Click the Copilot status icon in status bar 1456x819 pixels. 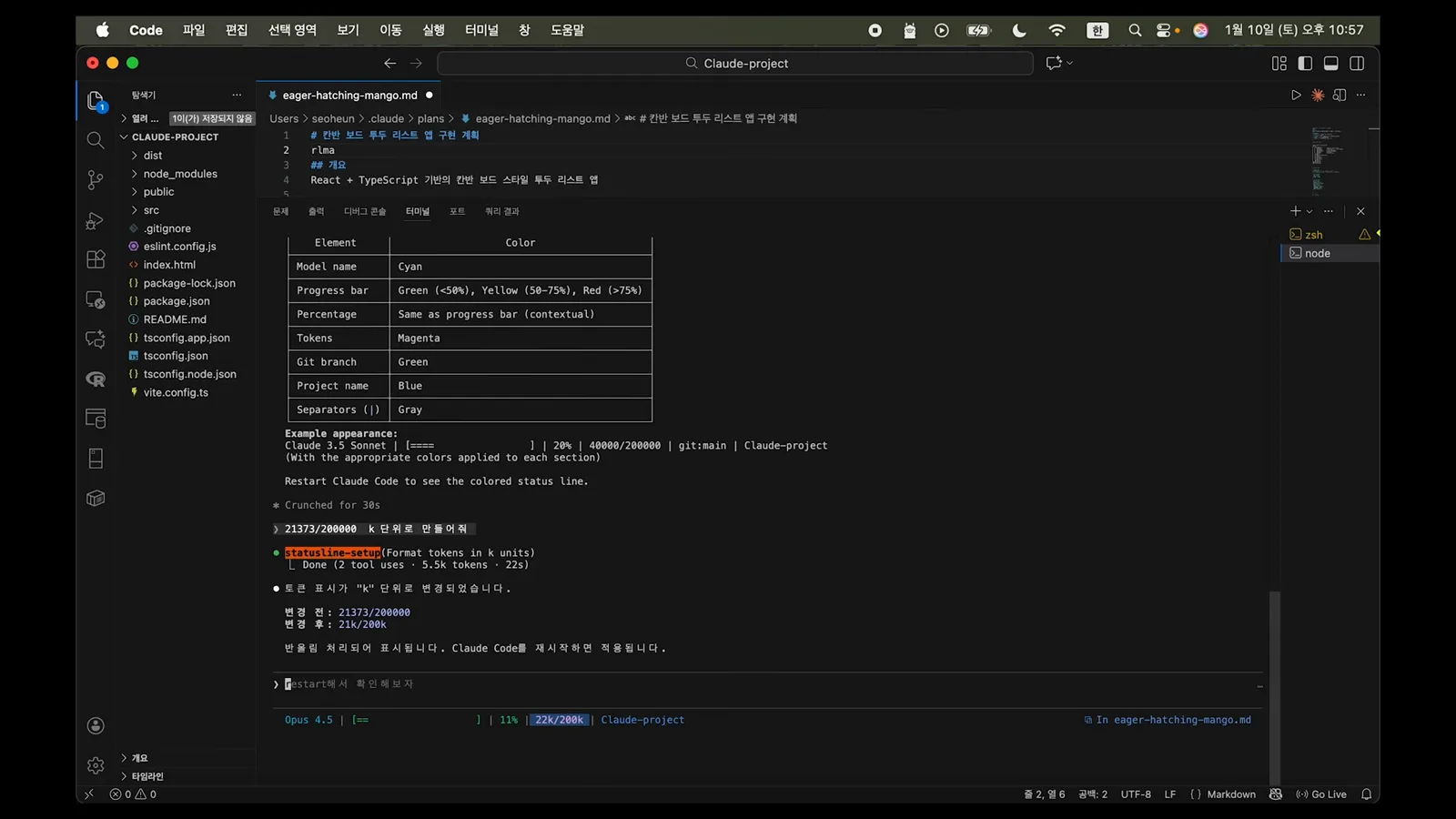click(1276, 794)
